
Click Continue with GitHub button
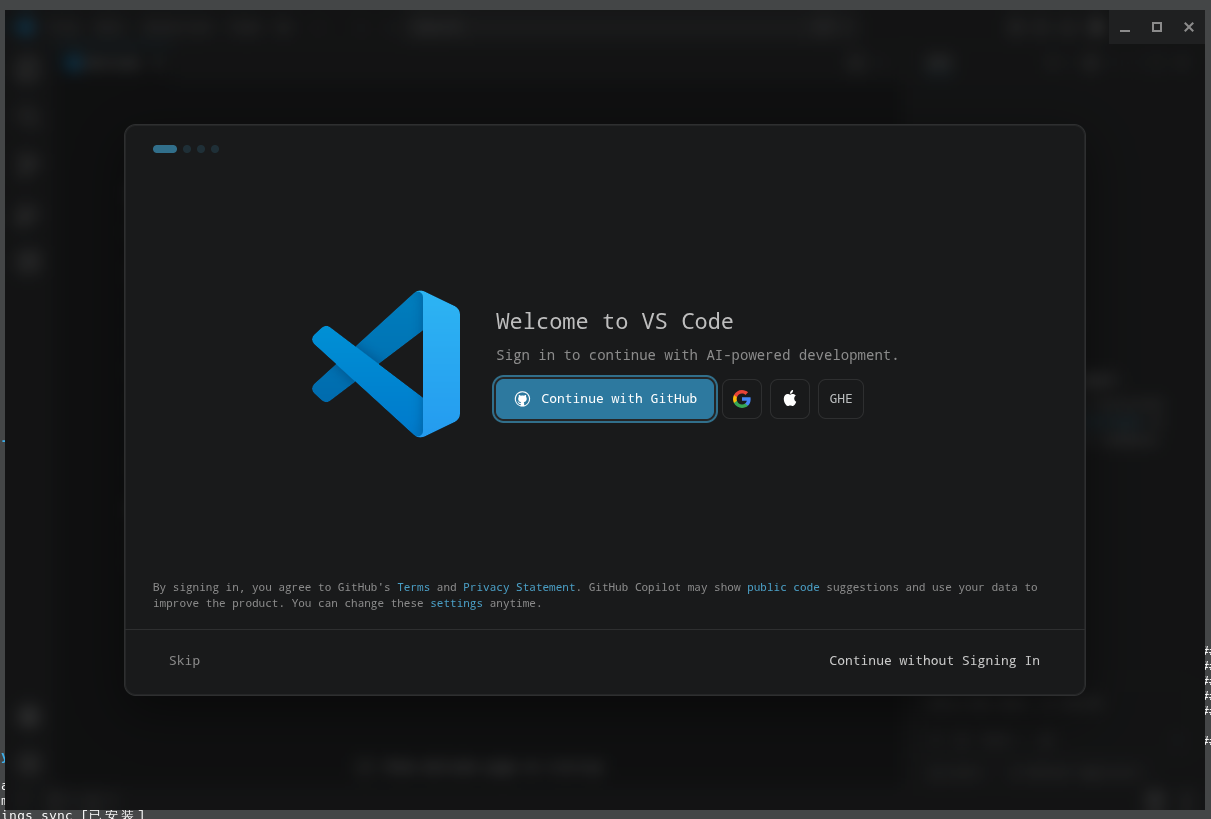605,399
